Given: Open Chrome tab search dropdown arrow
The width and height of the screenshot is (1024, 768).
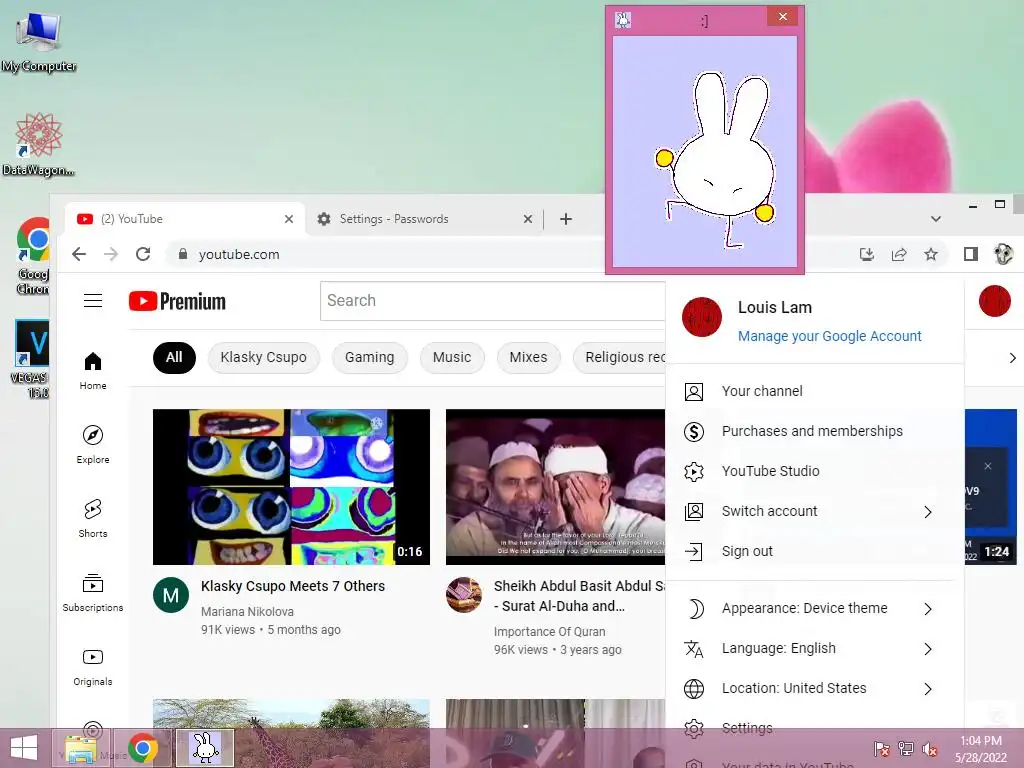Looking at the screenshot, I should coord(936,219).
